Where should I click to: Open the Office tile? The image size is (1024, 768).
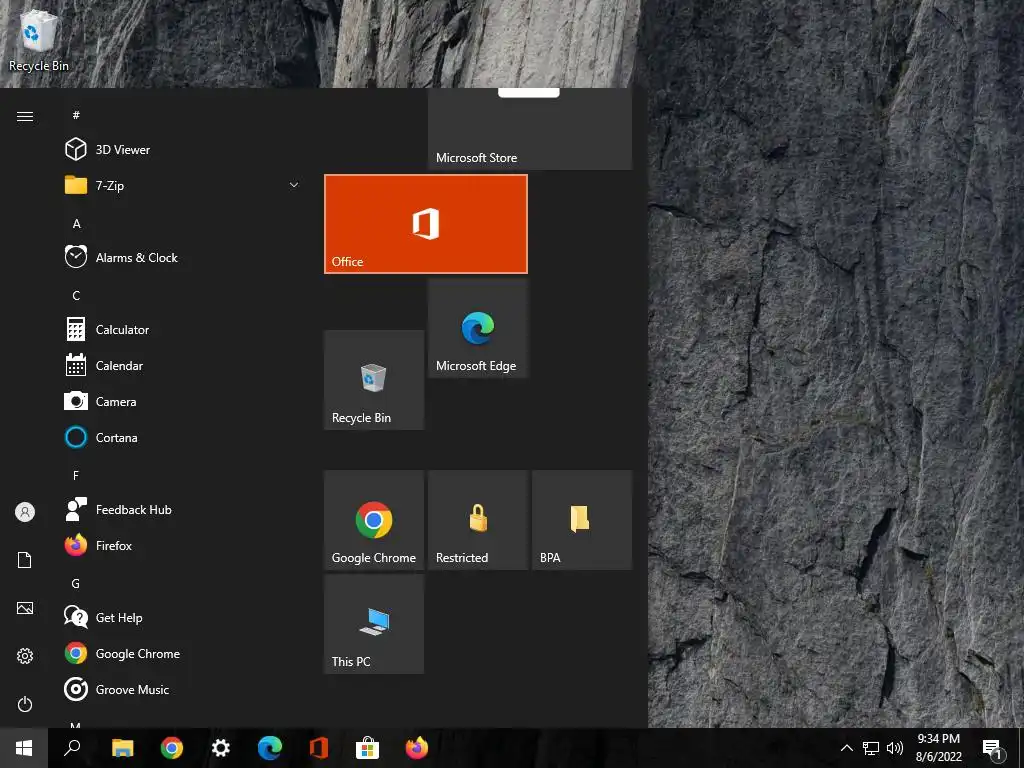[426, 223]
